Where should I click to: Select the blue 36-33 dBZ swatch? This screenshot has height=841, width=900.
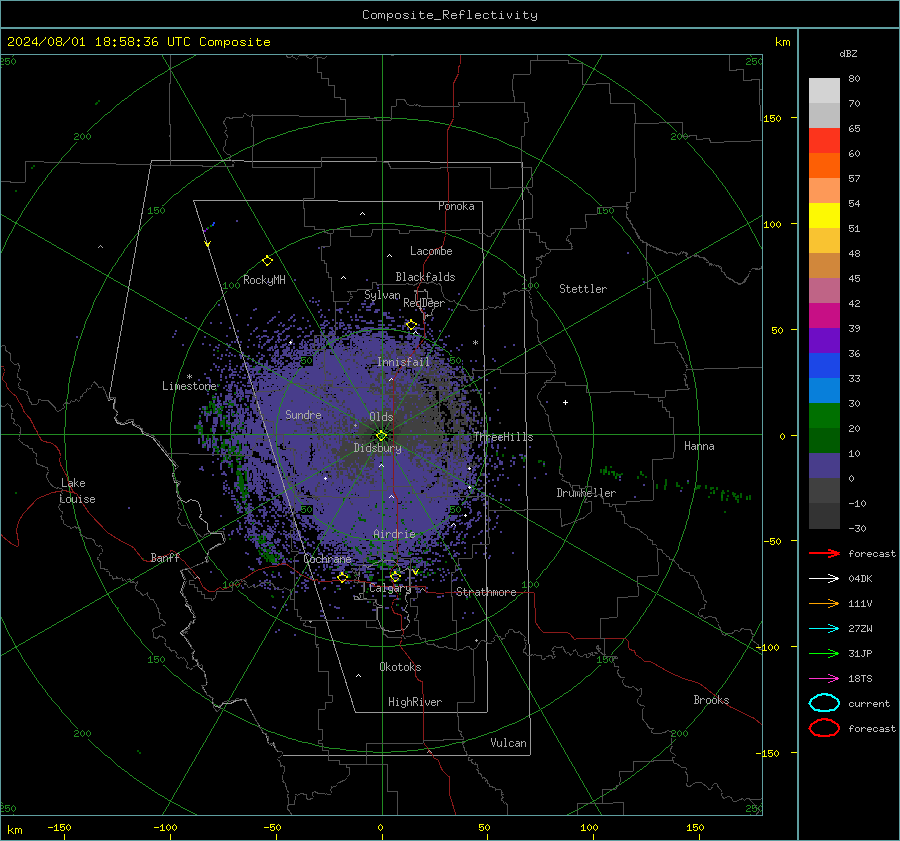(x=824, y=365)
